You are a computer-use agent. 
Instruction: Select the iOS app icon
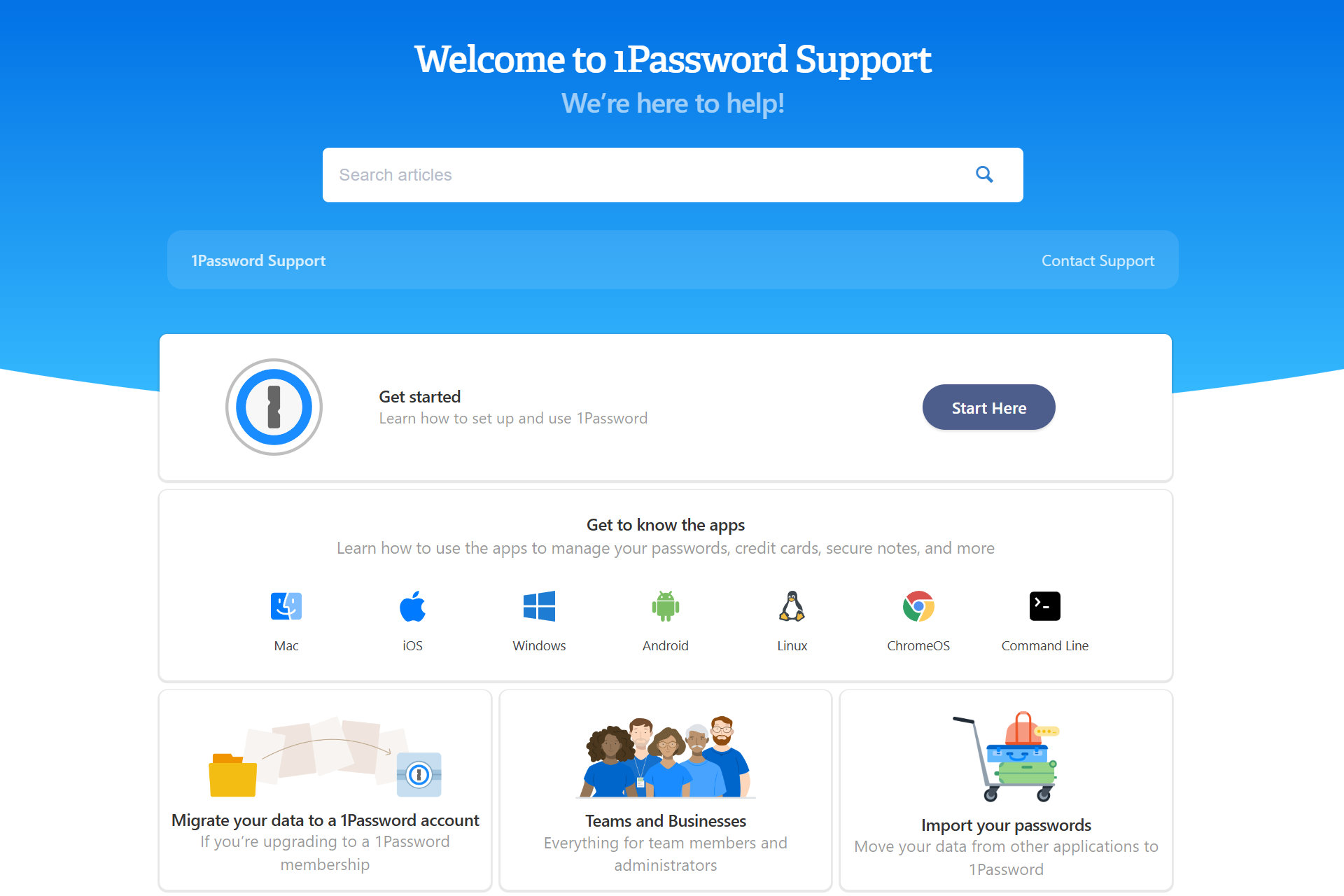412,607
